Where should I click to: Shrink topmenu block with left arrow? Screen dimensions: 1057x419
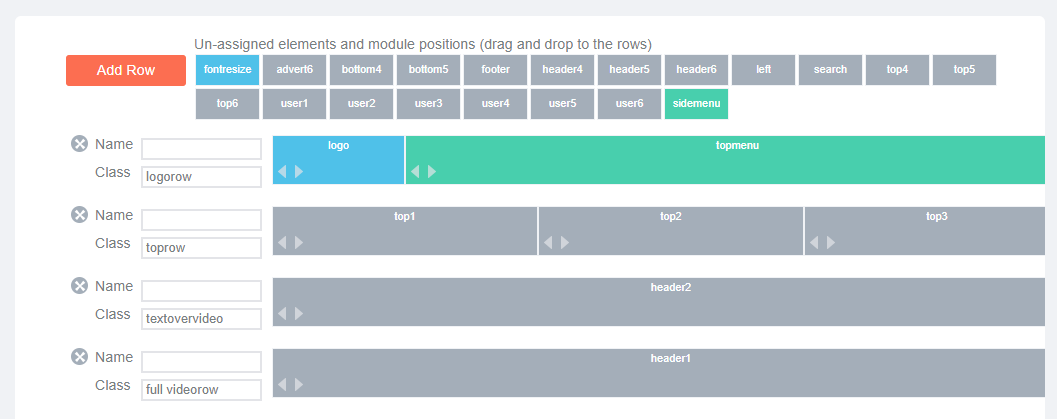(x=415, y=171)
